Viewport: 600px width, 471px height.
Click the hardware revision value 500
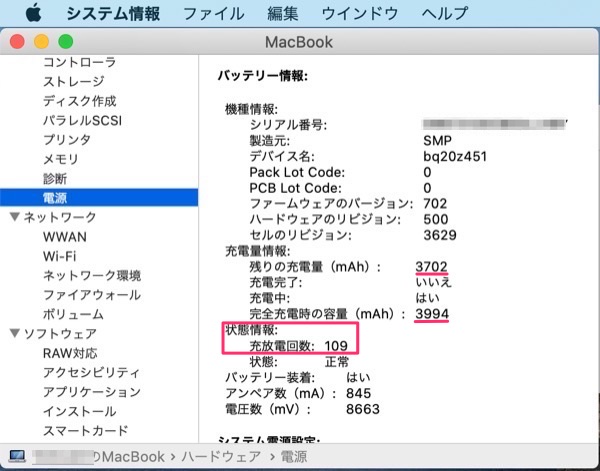(x=436, y=219)
